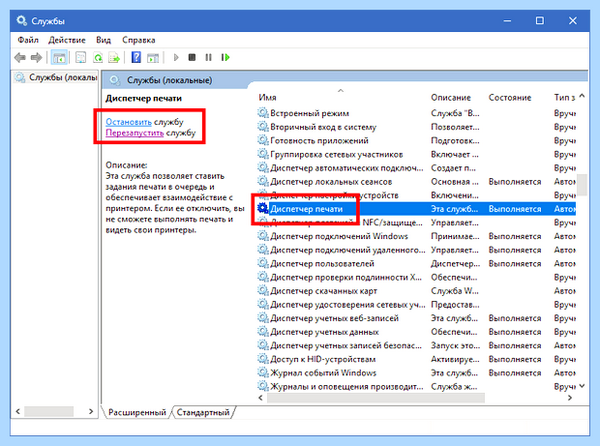This screenshot has height=446, width=600.
Task: Close the Службы window
Action: pos(572,21)
